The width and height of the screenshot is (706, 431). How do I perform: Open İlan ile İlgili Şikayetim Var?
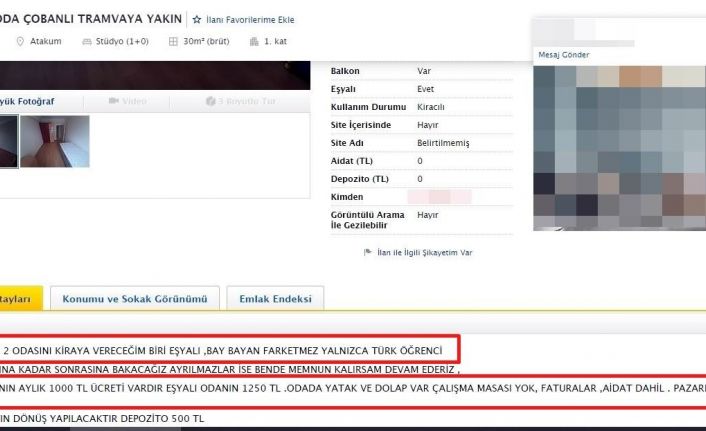point(425,253)
